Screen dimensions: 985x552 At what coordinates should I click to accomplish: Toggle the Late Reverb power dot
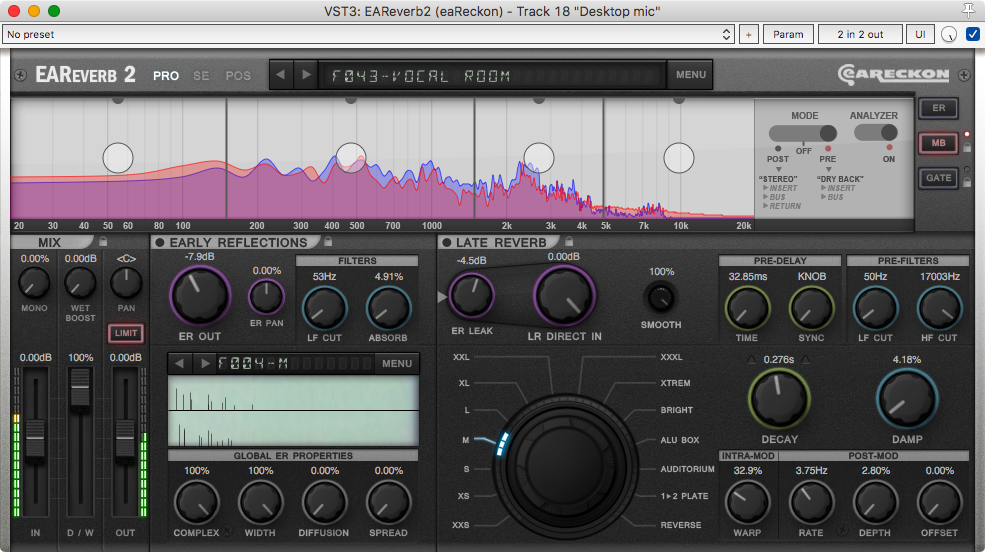pos(447,242)
